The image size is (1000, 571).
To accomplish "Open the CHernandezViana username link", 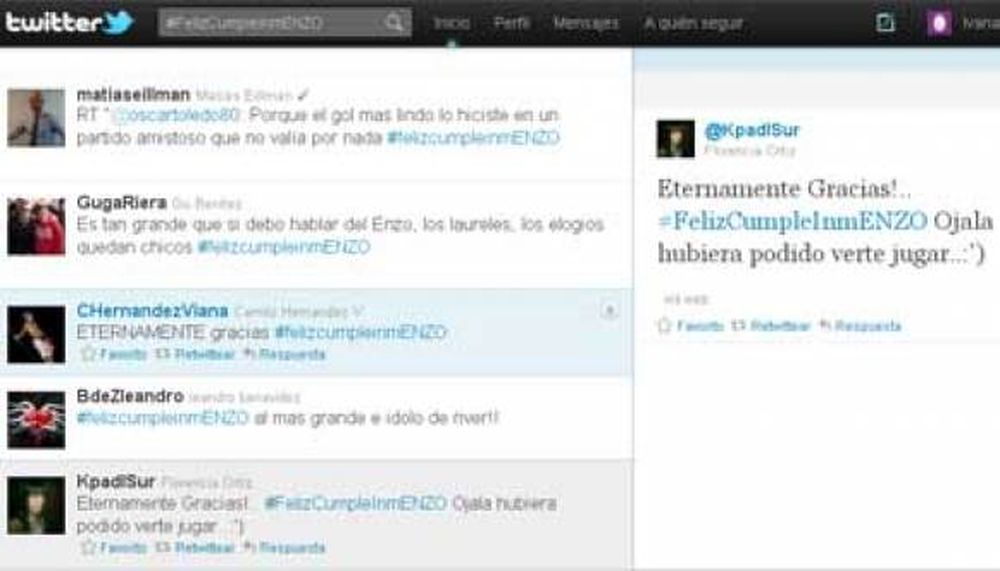I will pos(152,311).
